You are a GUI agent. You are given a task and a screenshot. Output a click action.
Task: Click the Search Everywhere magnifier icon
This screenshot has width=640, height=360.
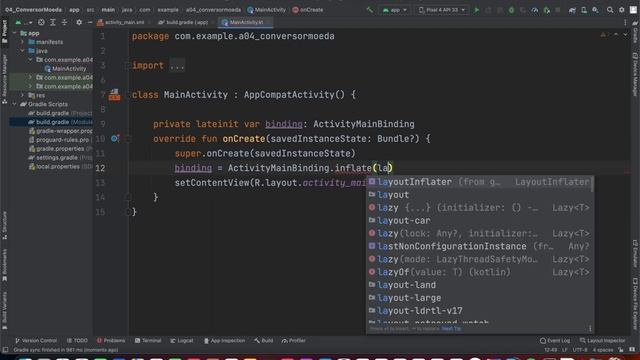tap(610, 10)
